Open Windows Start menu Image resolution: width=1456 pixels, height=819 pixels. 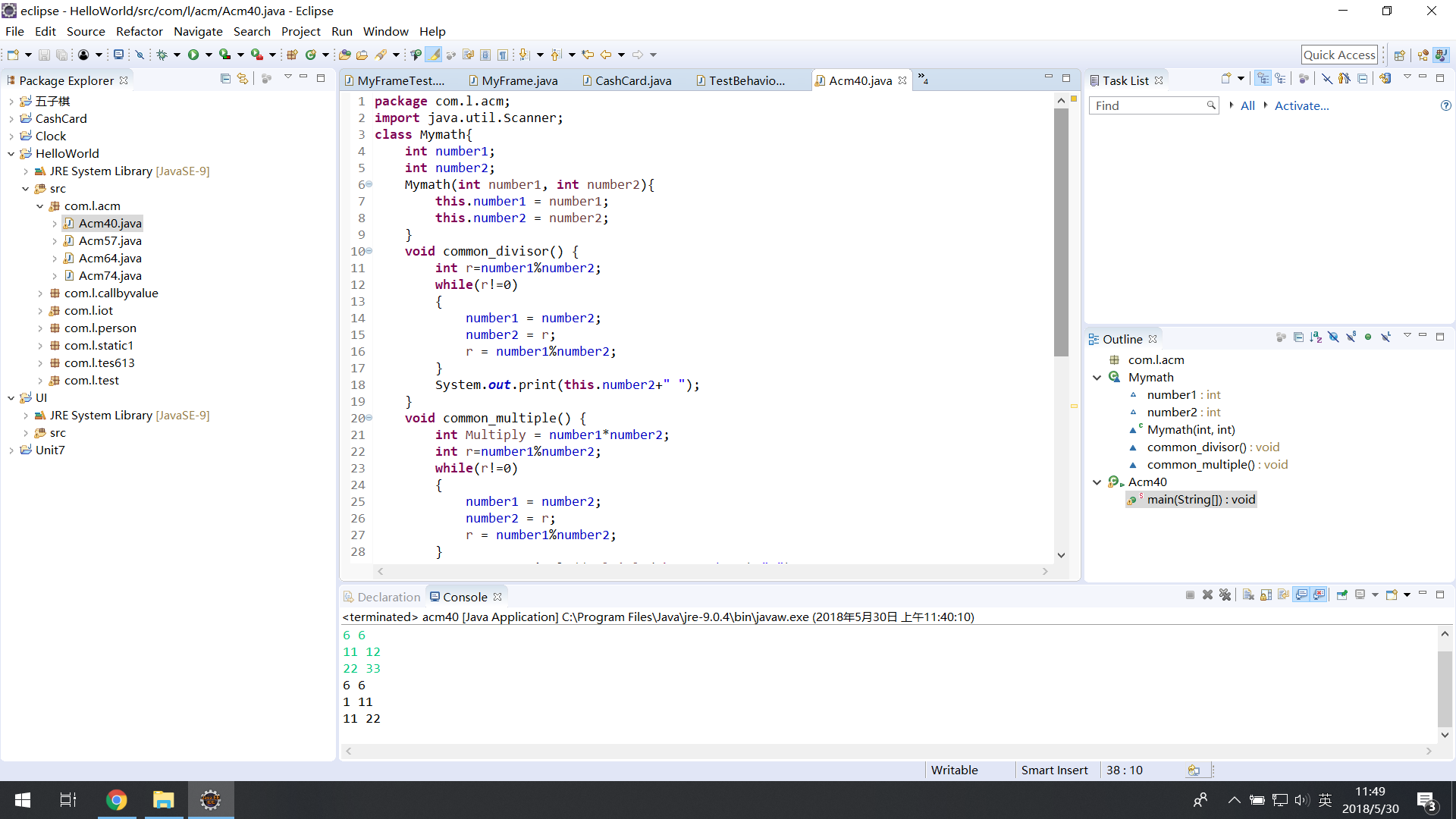[x=23, y=799]
